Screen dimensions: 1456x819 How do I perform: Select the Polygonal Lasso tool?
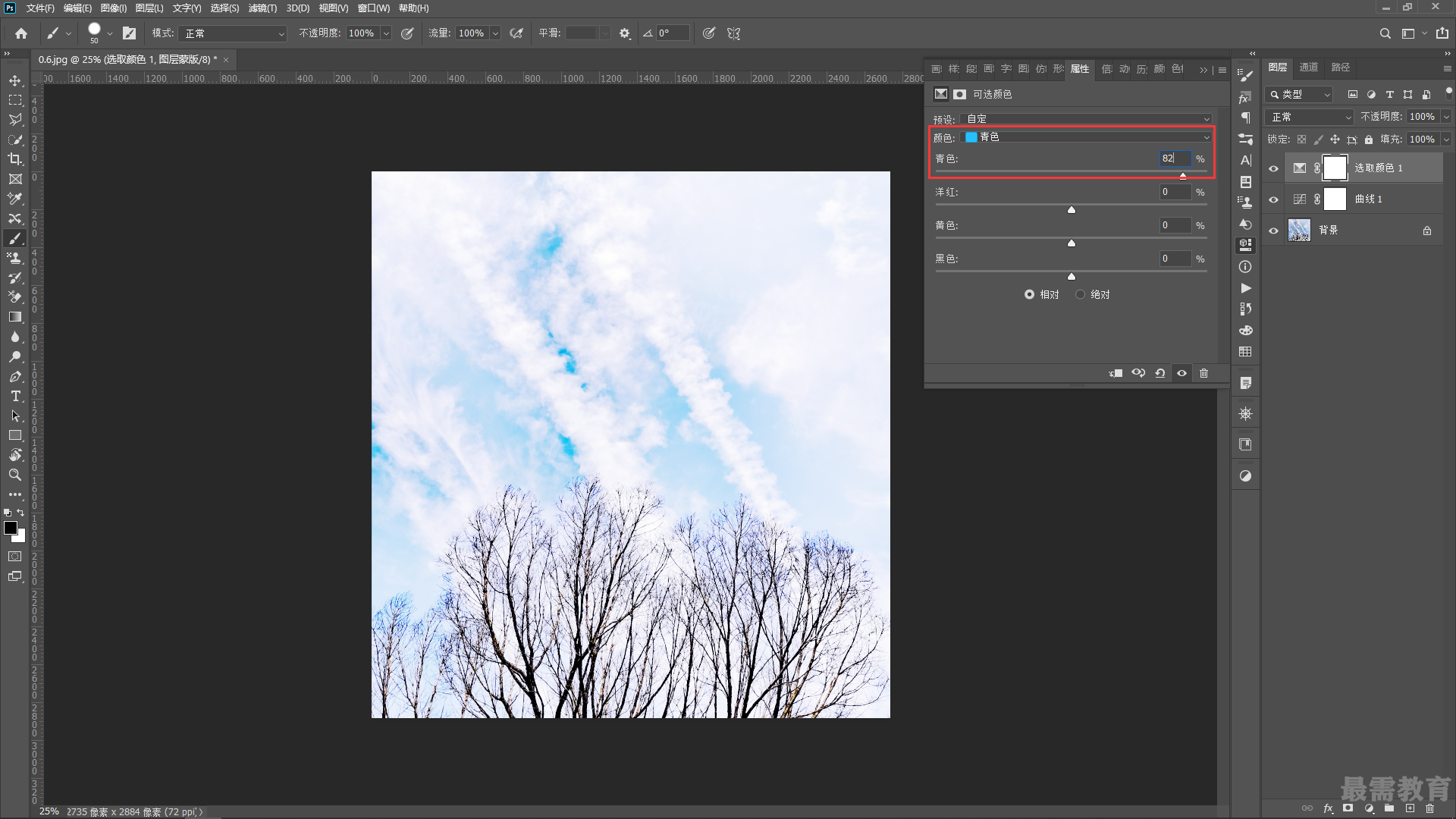(x=15, y=120)
